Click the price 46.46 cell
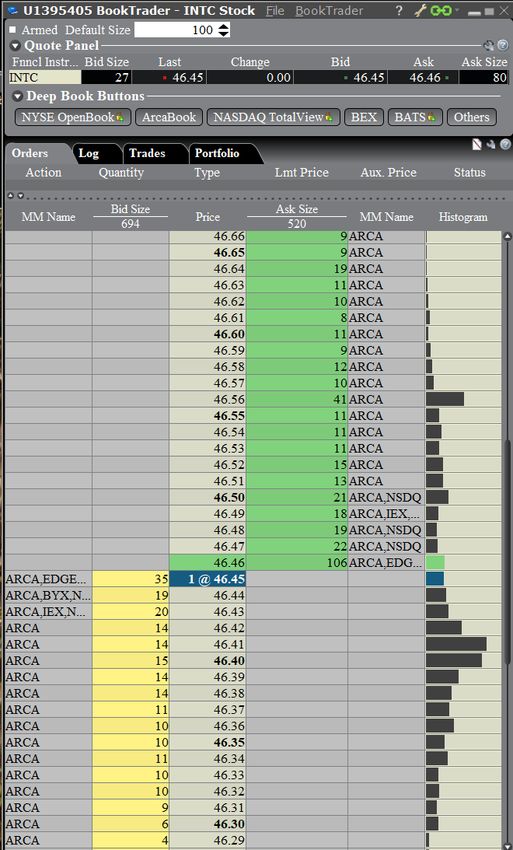 pyautogui.click(x=208, y=563)
